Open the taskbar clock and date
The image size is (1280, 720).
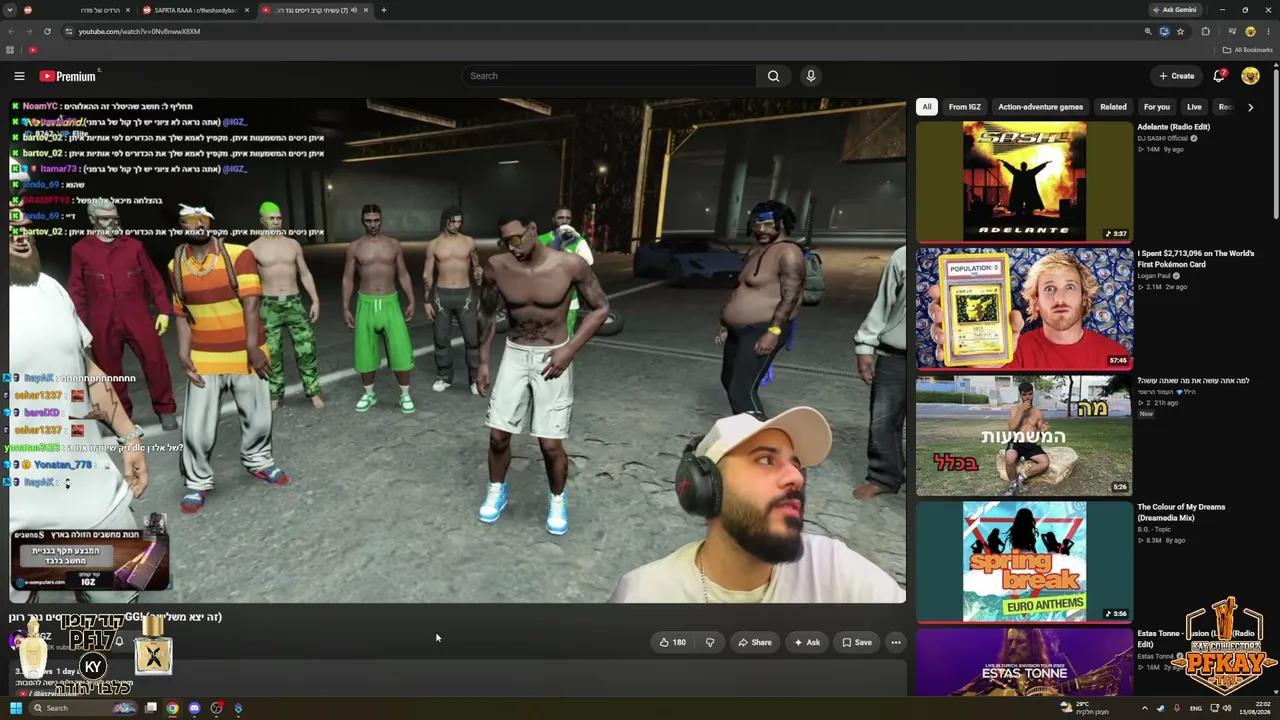pyautogui.click(x=1257, y=708)
